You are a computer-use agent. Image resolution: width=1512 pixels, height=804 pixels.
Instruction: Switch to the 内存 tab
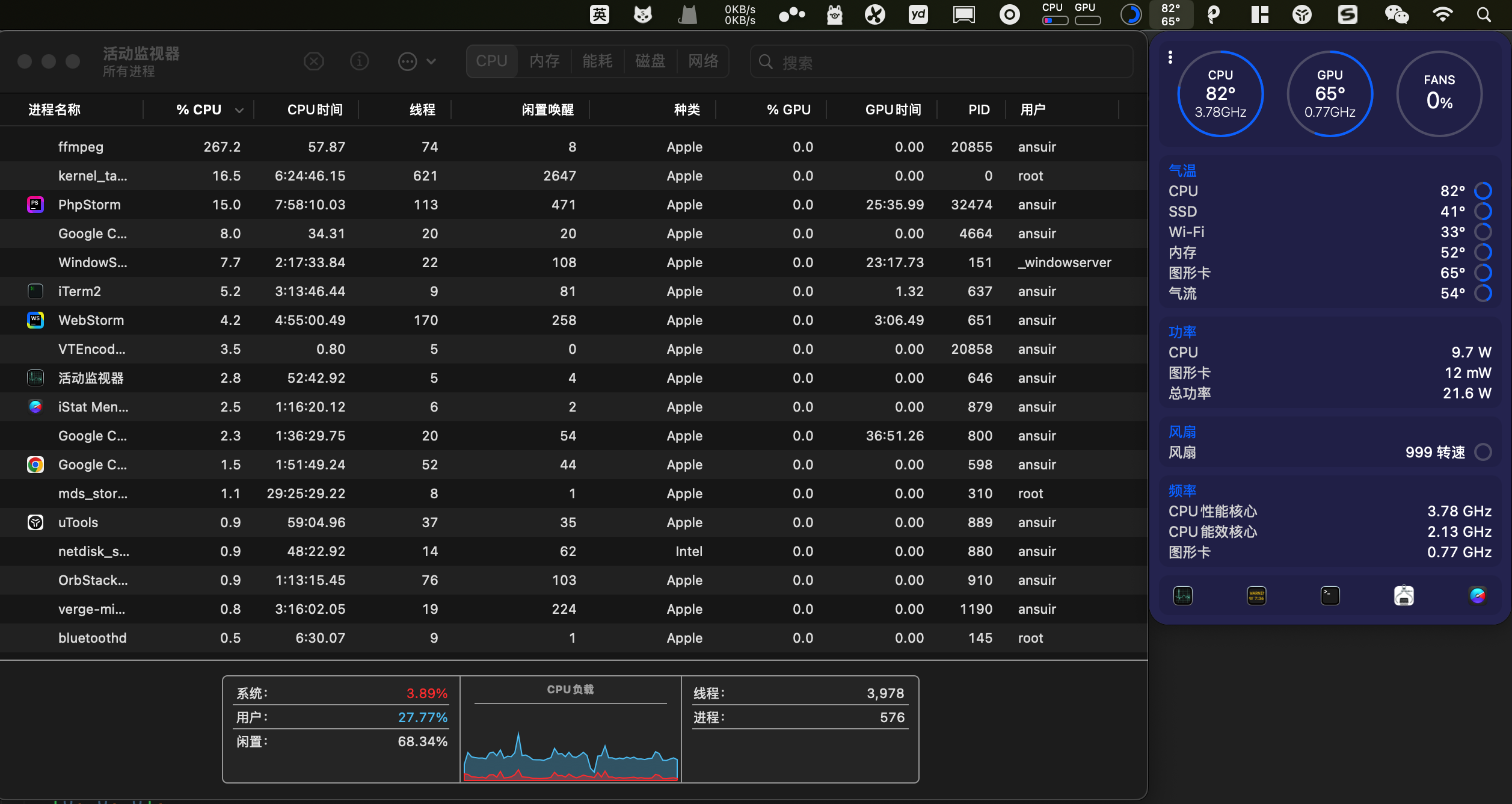pyautogui.click(x=544, y=61)
